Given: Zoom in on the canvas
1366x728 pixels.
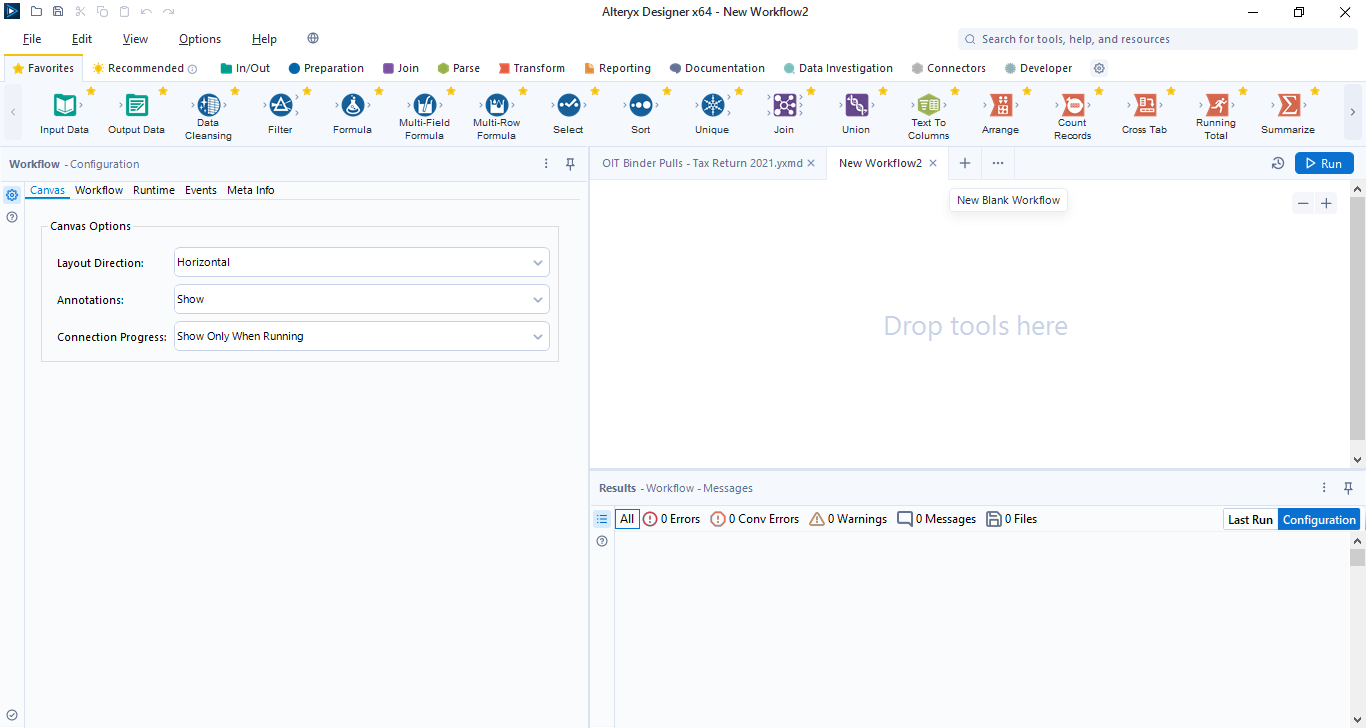Looking at the screenshot, I should 1326,204.
